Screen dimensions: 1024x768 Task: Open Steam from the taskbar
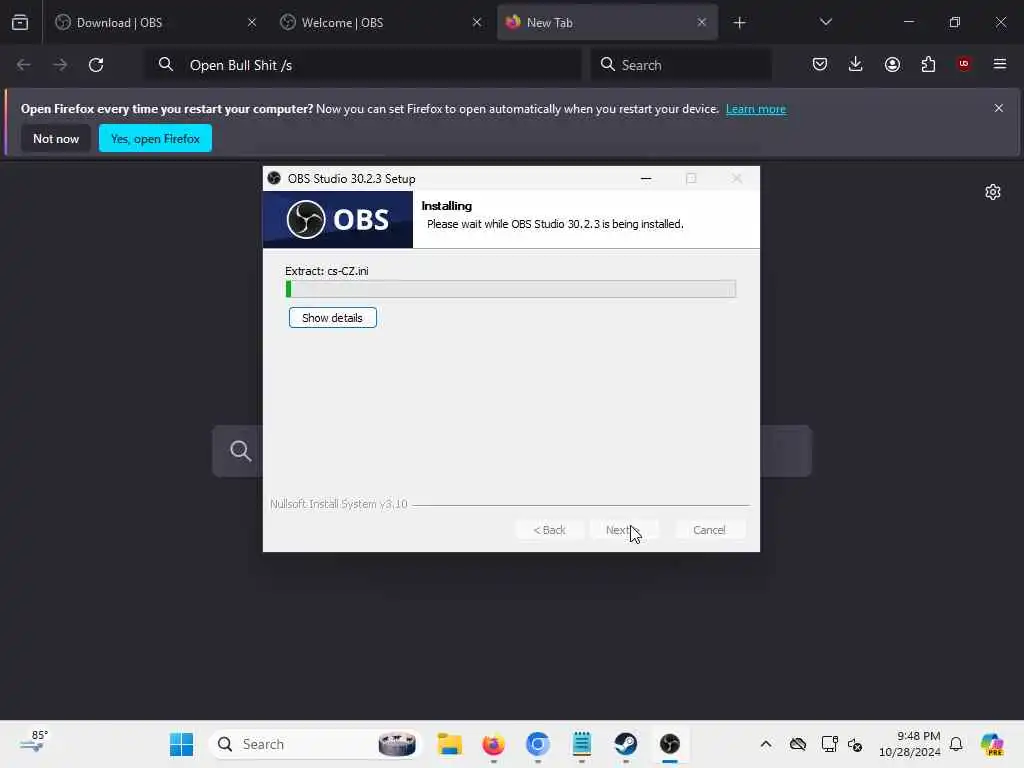(626, 744)
